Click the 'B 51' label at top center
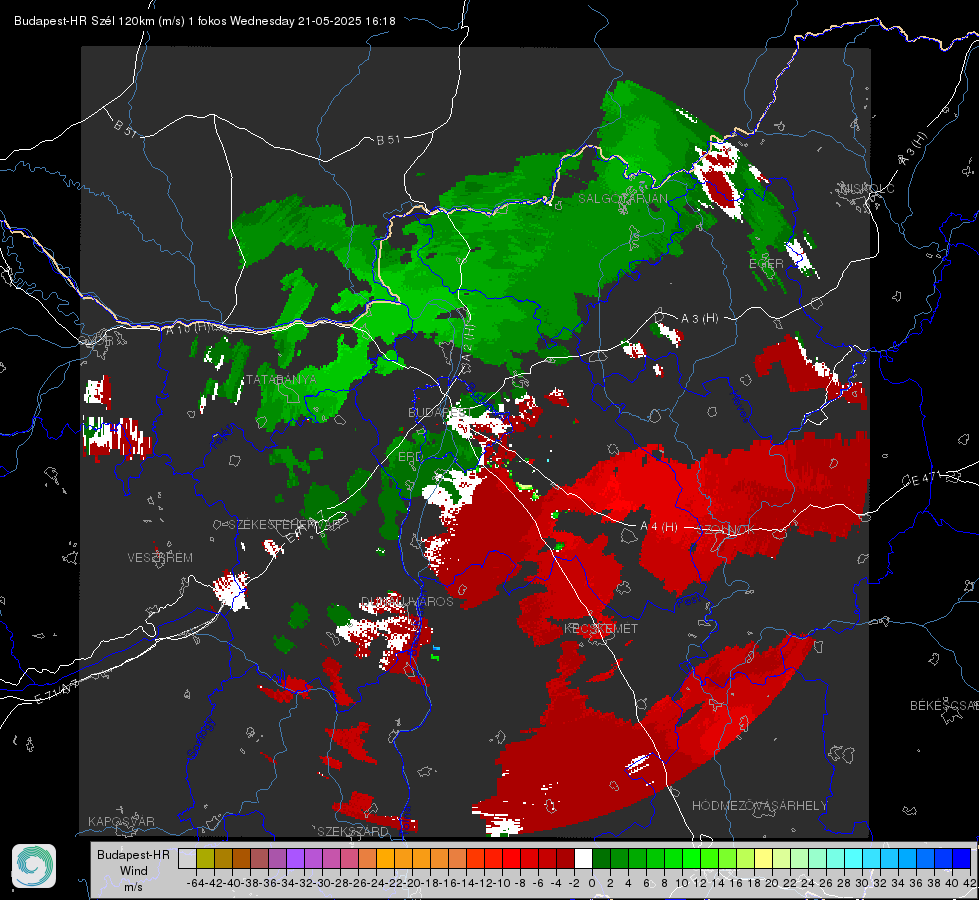This screenshot has height=900, width=979. pos(388,140)
